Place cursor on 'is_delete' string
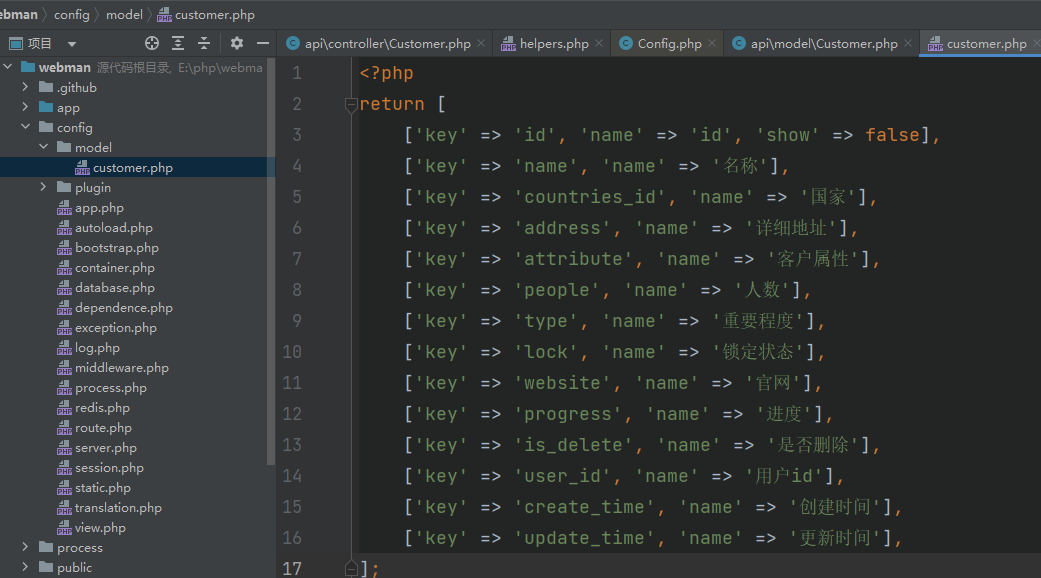Screen dimensions: 1041x578 tap(574, 445)
